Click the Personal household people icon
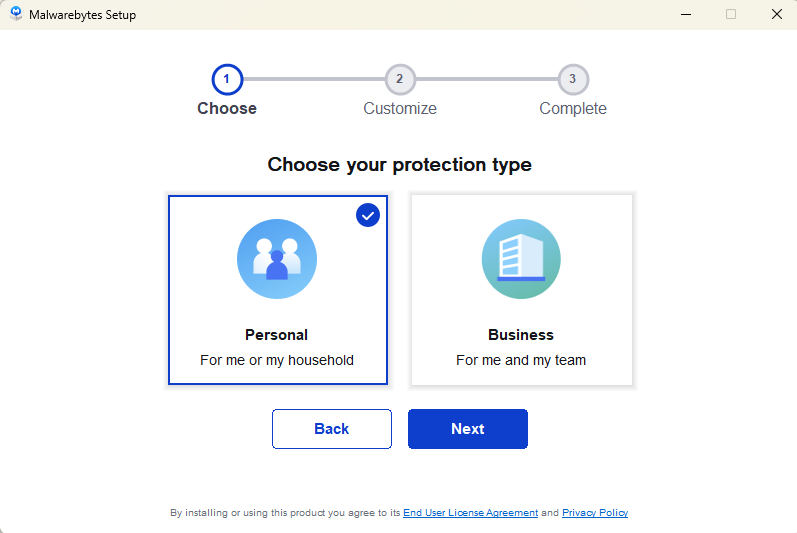The height and width of the screenshot is (533, 797). point(277,259)
